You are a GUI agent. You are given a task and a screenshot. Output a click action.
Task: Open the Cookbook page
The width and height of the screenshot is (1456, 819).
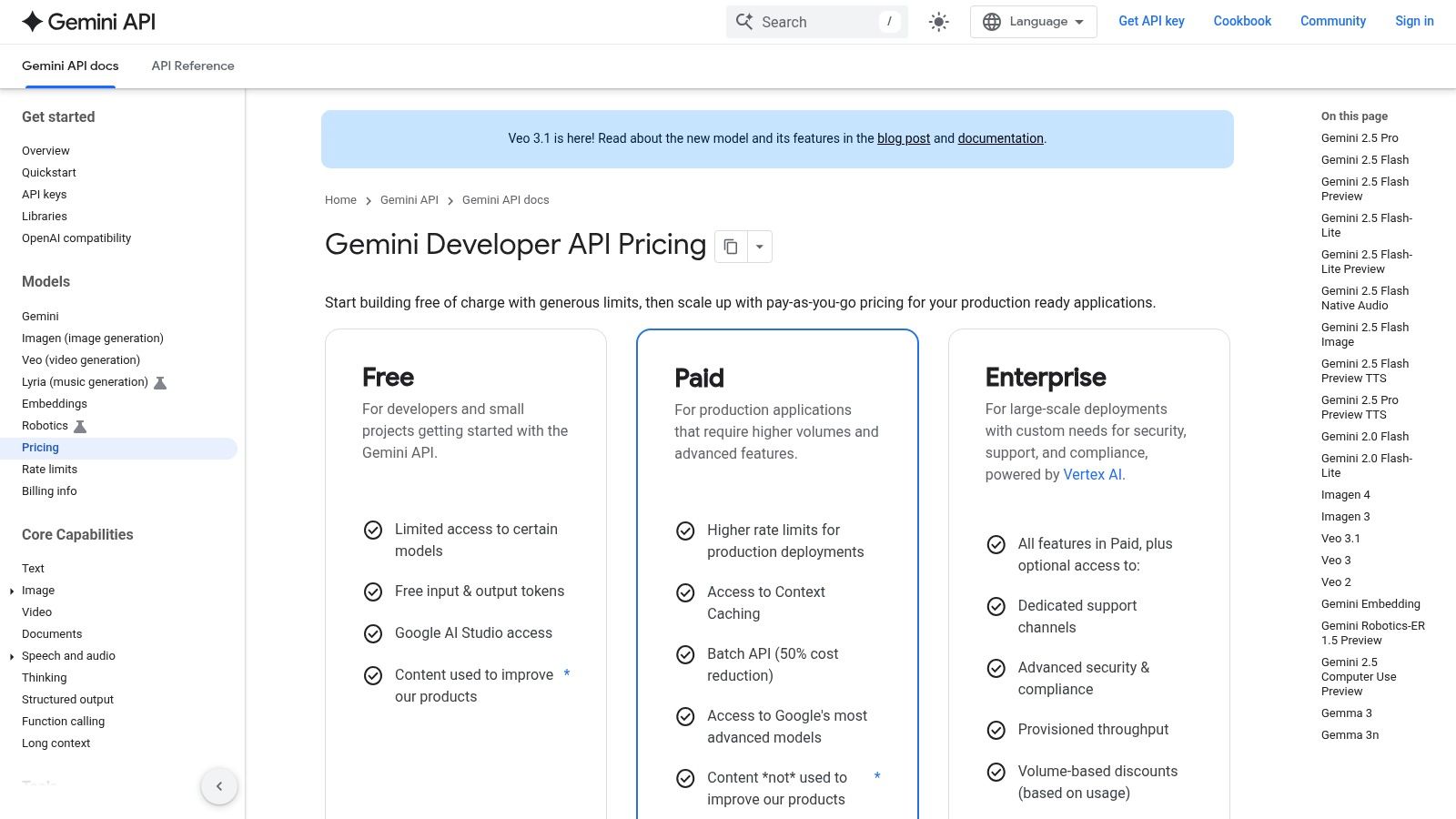pyautogui.click(x=1241, y=21)
